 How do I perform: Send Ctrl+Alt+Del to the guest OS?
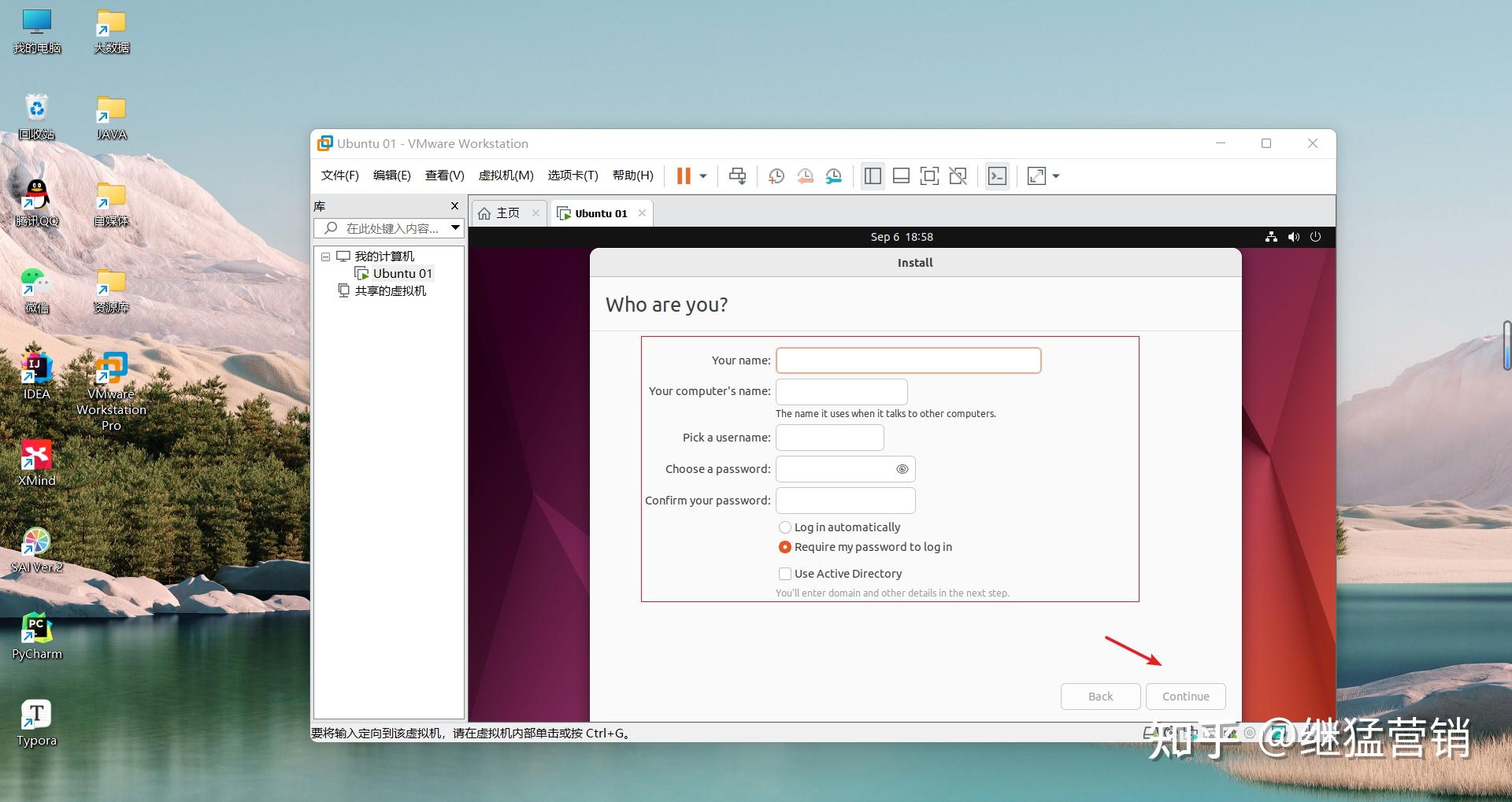(x=737, y=176)
